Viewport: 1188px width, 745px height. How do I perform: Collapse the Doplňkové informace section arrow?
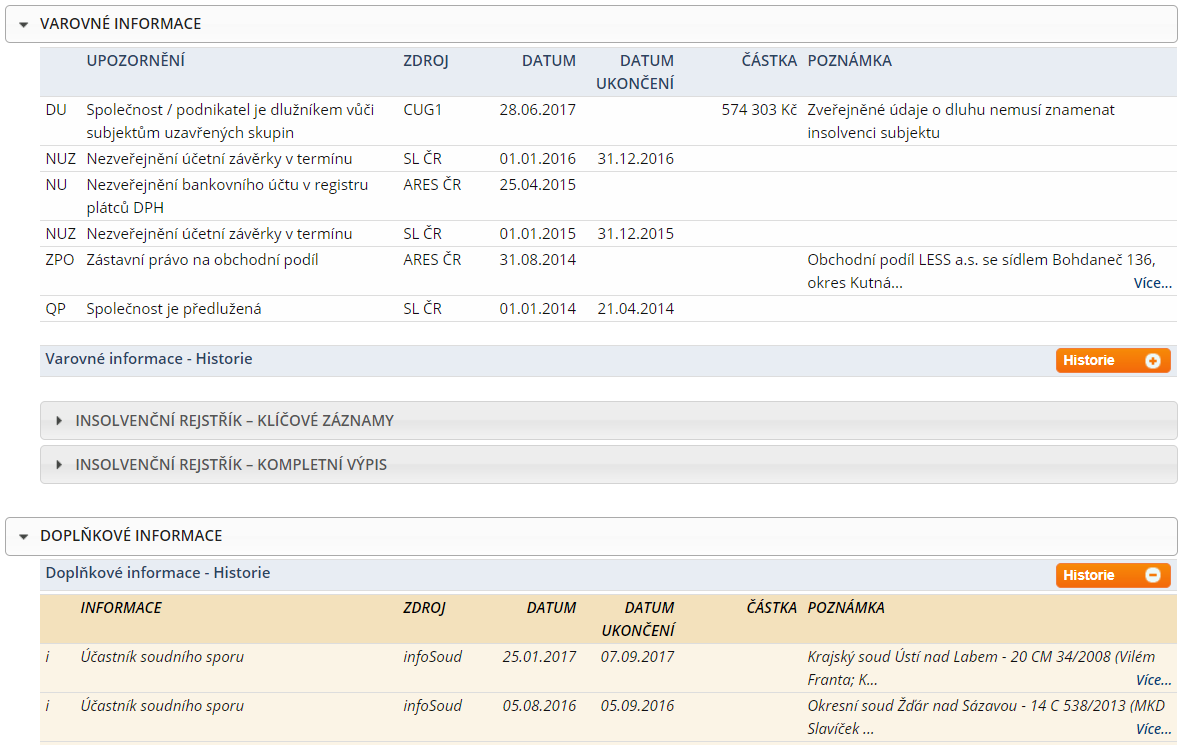[23, 537]
